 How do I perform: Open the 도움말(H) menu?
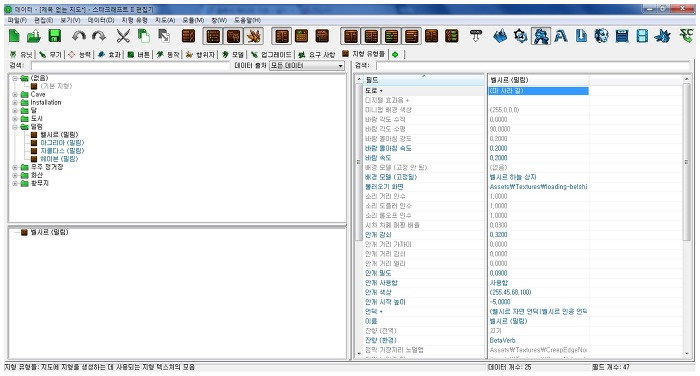click(x=247, y=20)
